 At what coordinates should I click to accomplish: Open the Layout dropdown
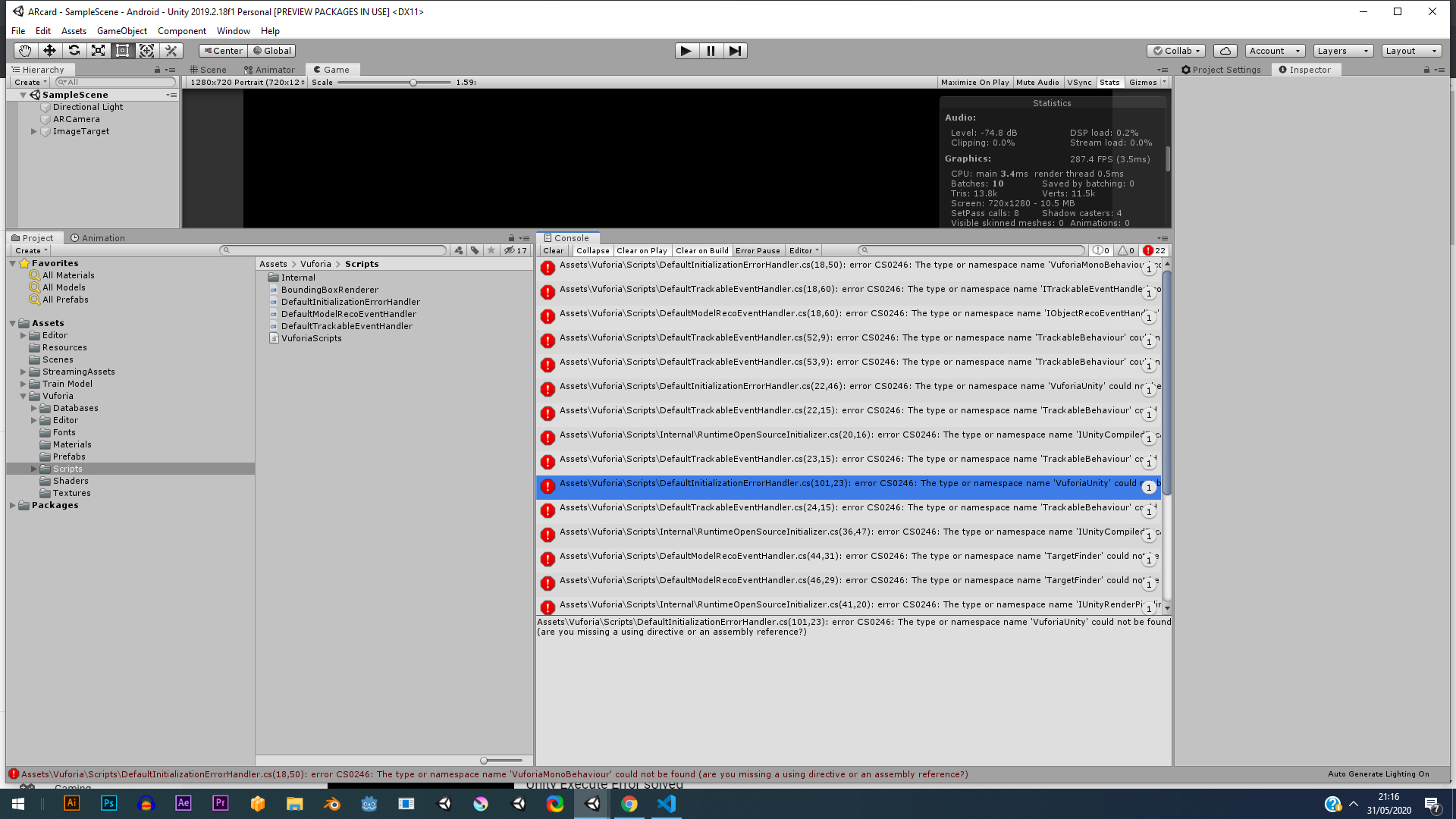pyautogui.click(x=1411, y=50)
